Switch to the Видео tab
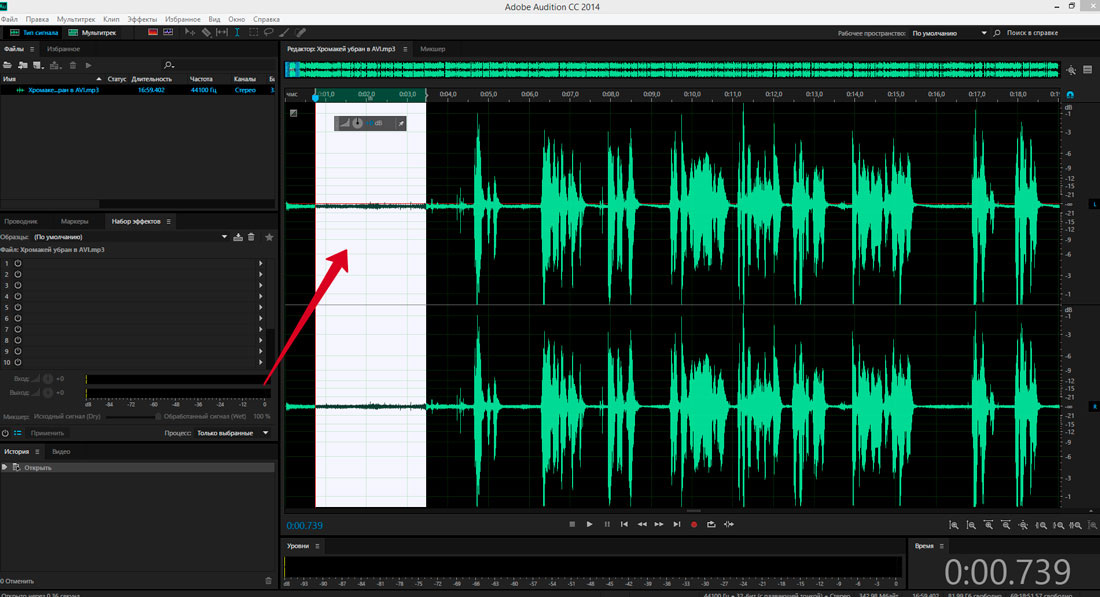The width and height of the screenshot is (1100, 597). click(61, 452)
